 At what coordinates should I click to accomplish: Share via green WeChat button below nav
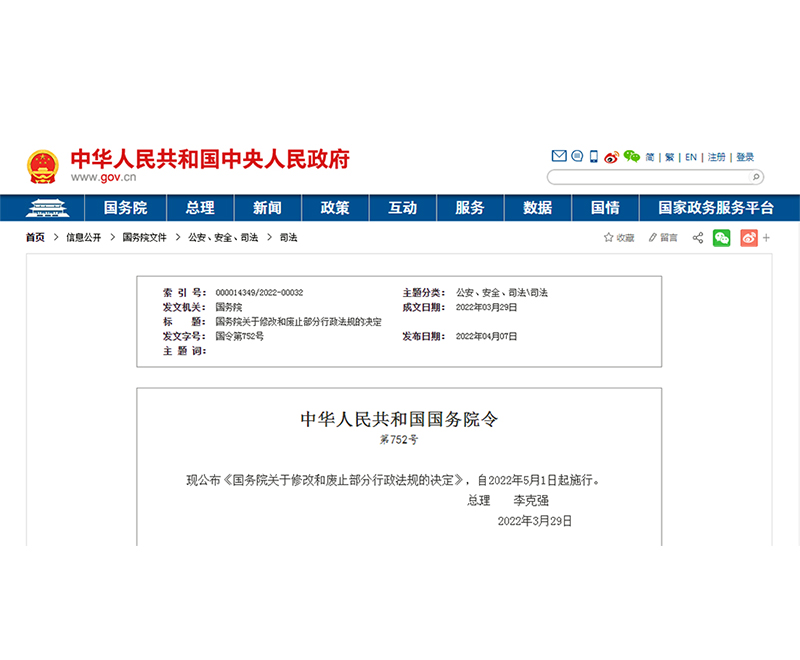(721, 238)
